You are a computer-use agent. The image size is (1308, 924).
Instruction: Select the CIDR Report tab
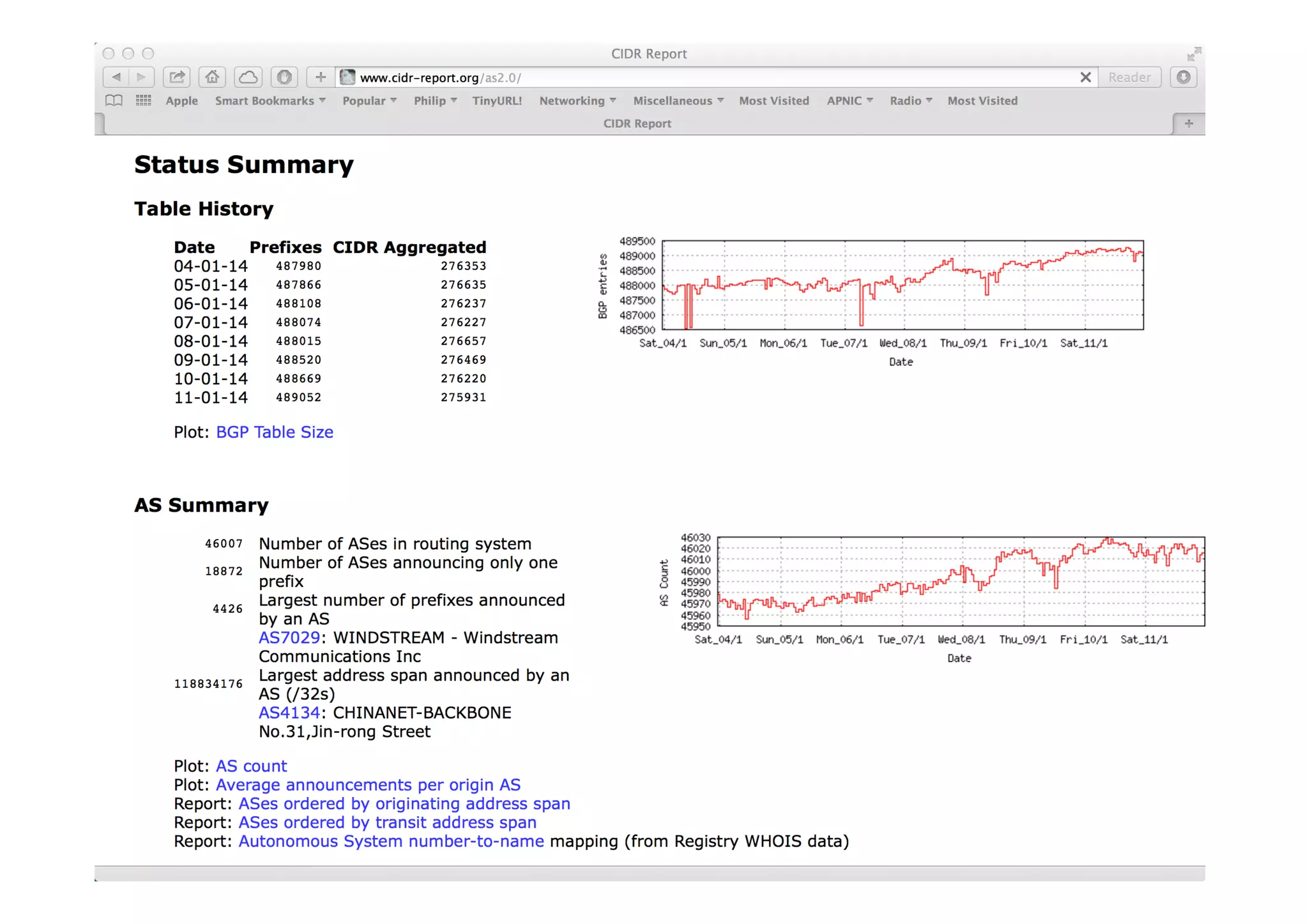click(637, 124)
